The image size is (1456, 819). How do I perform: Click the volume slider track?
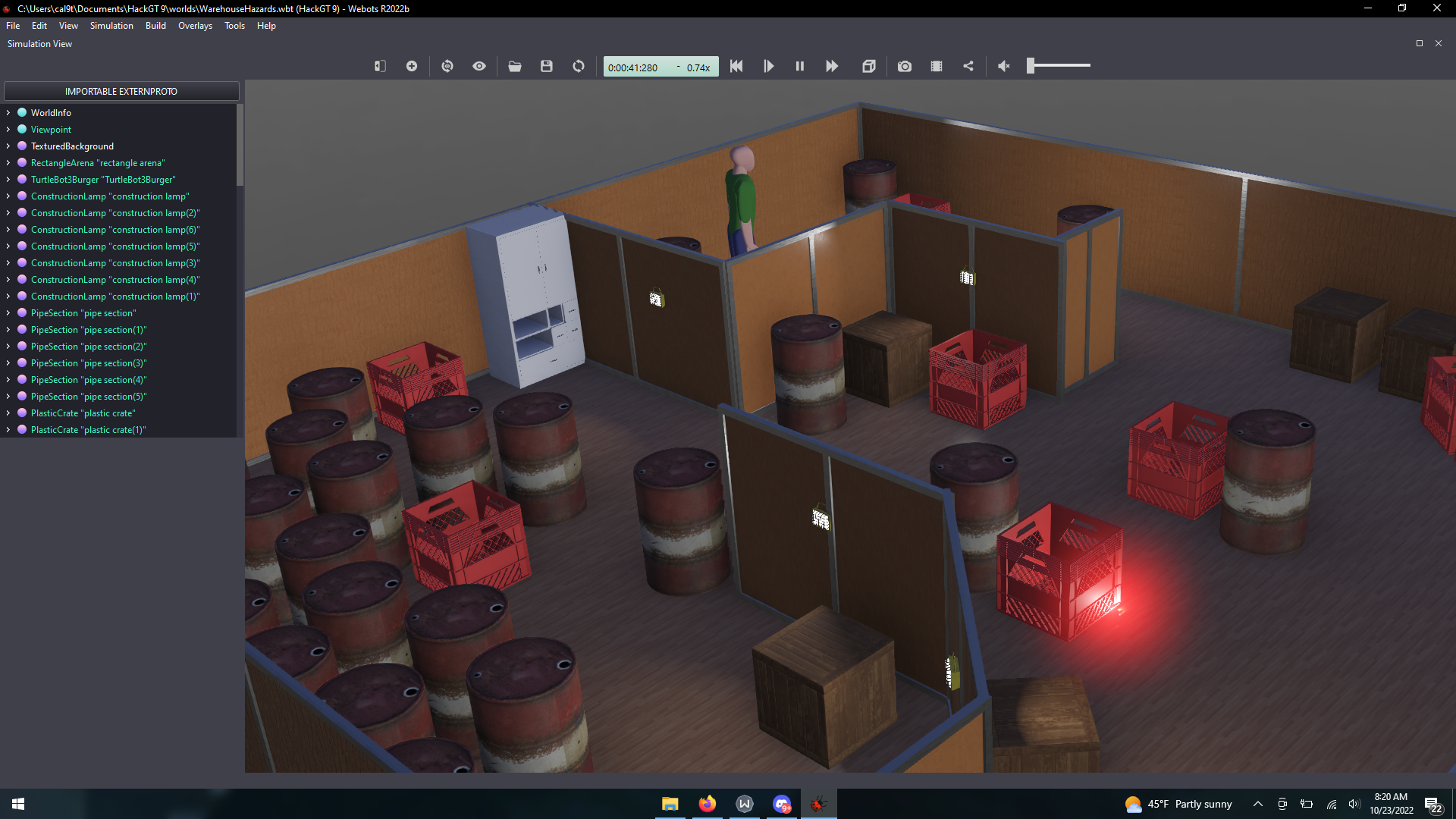[1062, 66]
